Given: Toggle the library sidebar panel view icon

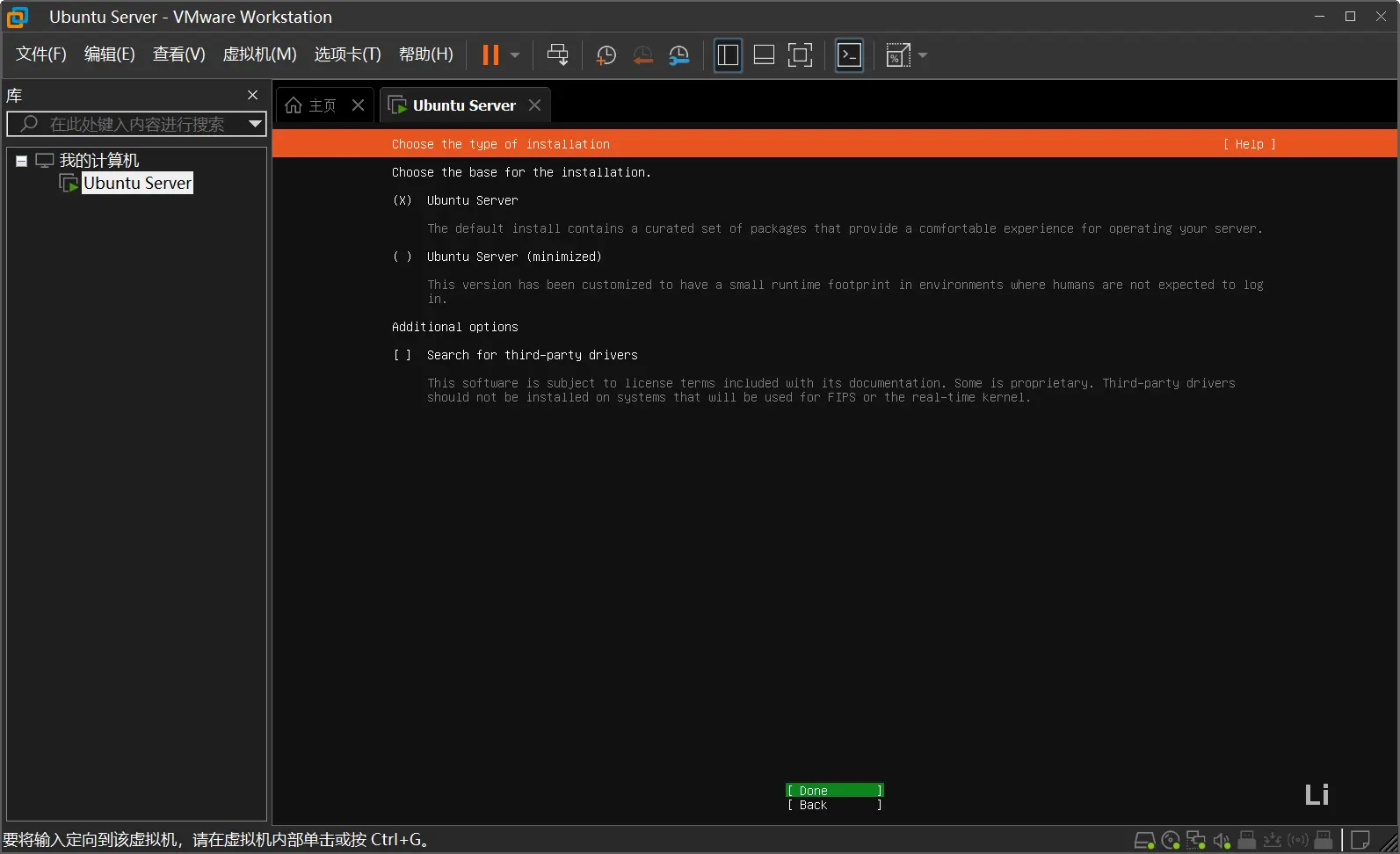Looking at the screenshot, I should click(728, 55).
